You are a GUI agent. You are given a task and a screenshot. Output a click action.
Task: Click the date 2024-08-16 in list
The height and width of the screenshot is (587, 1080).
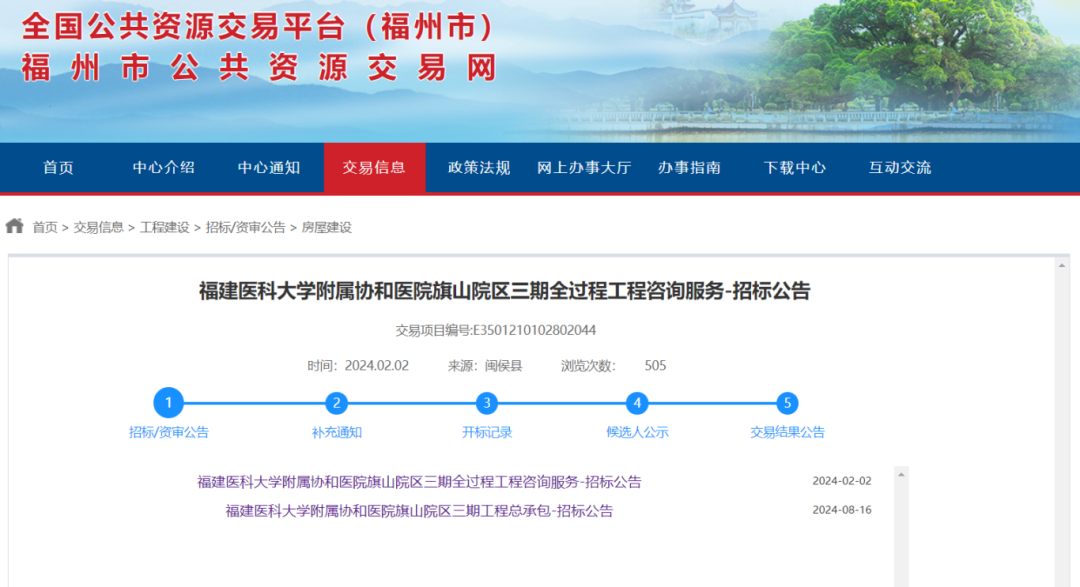pyautogui.click(x=842, y=510)
